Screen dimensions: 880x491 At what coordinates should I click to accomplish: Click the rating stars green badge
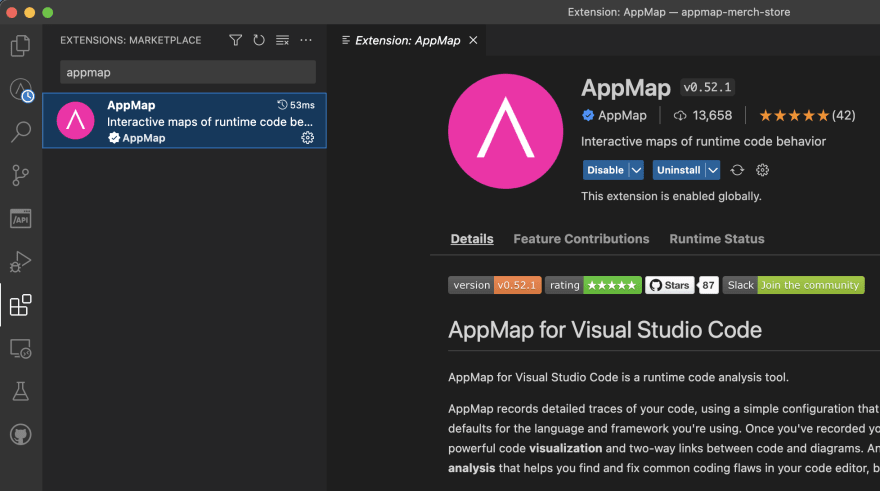[x=593, y=285]
